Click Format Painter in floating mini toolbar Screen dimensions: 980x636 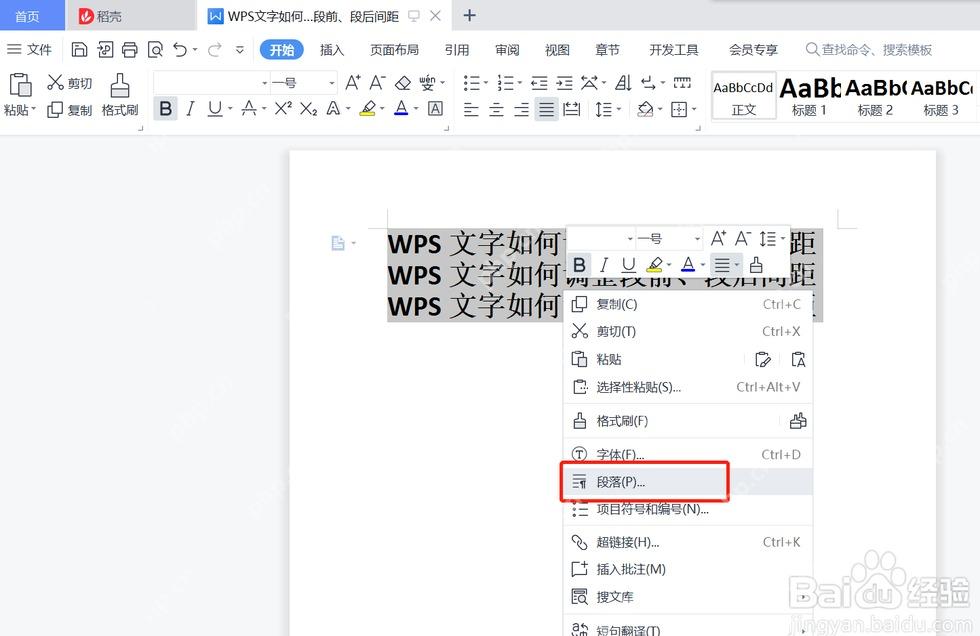[x=756, y=265]
